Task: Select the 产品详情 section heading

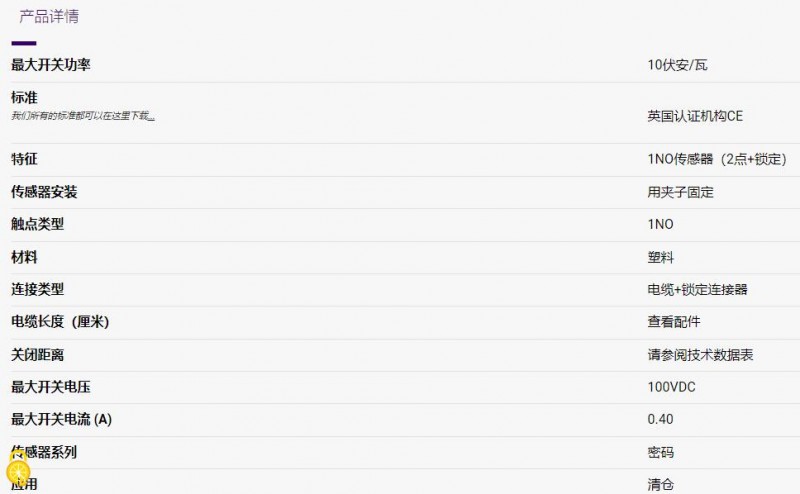Action: pos(49,16)
